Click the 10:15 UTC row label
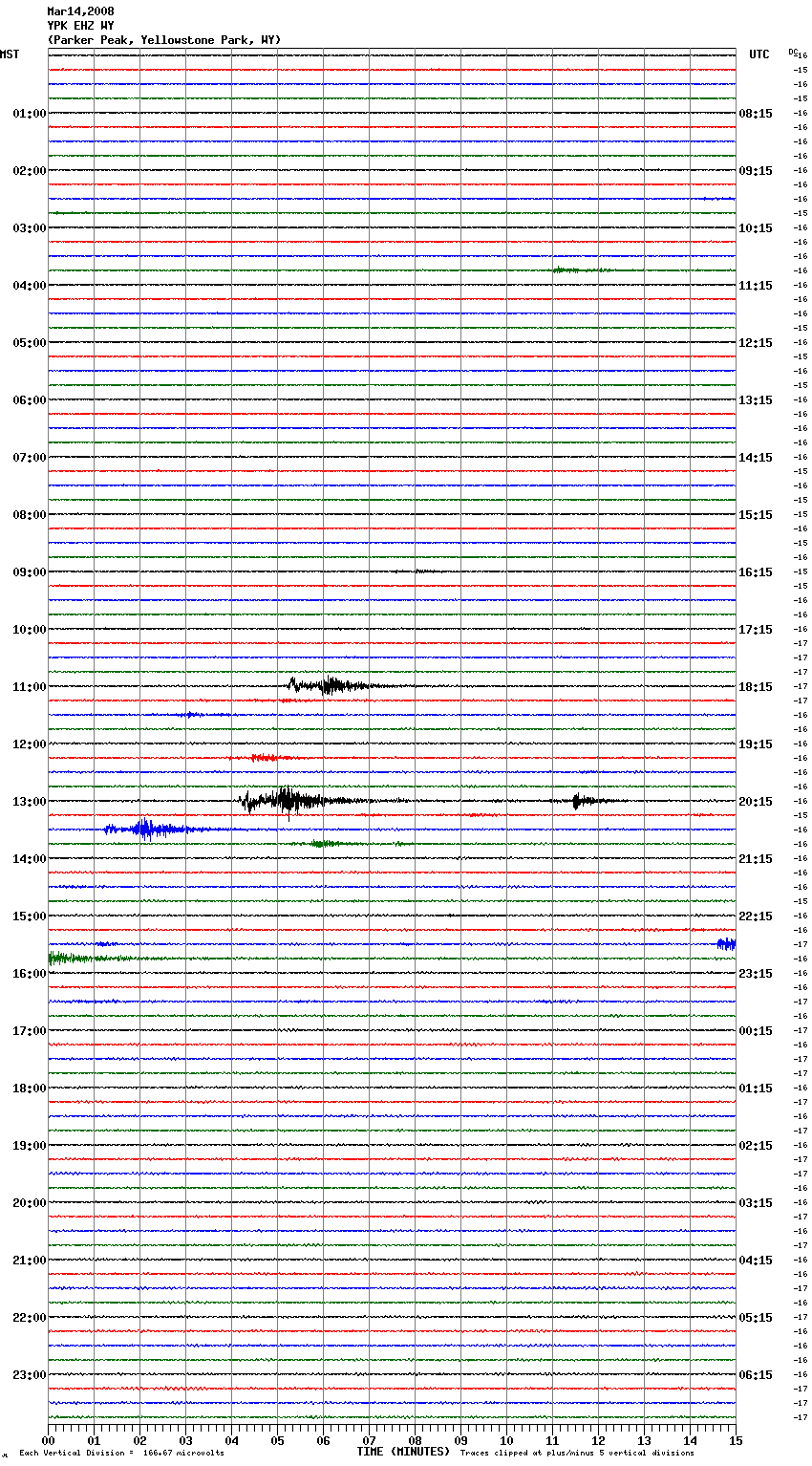Viewport: 812px width, 1466px height. click(756, 228)
